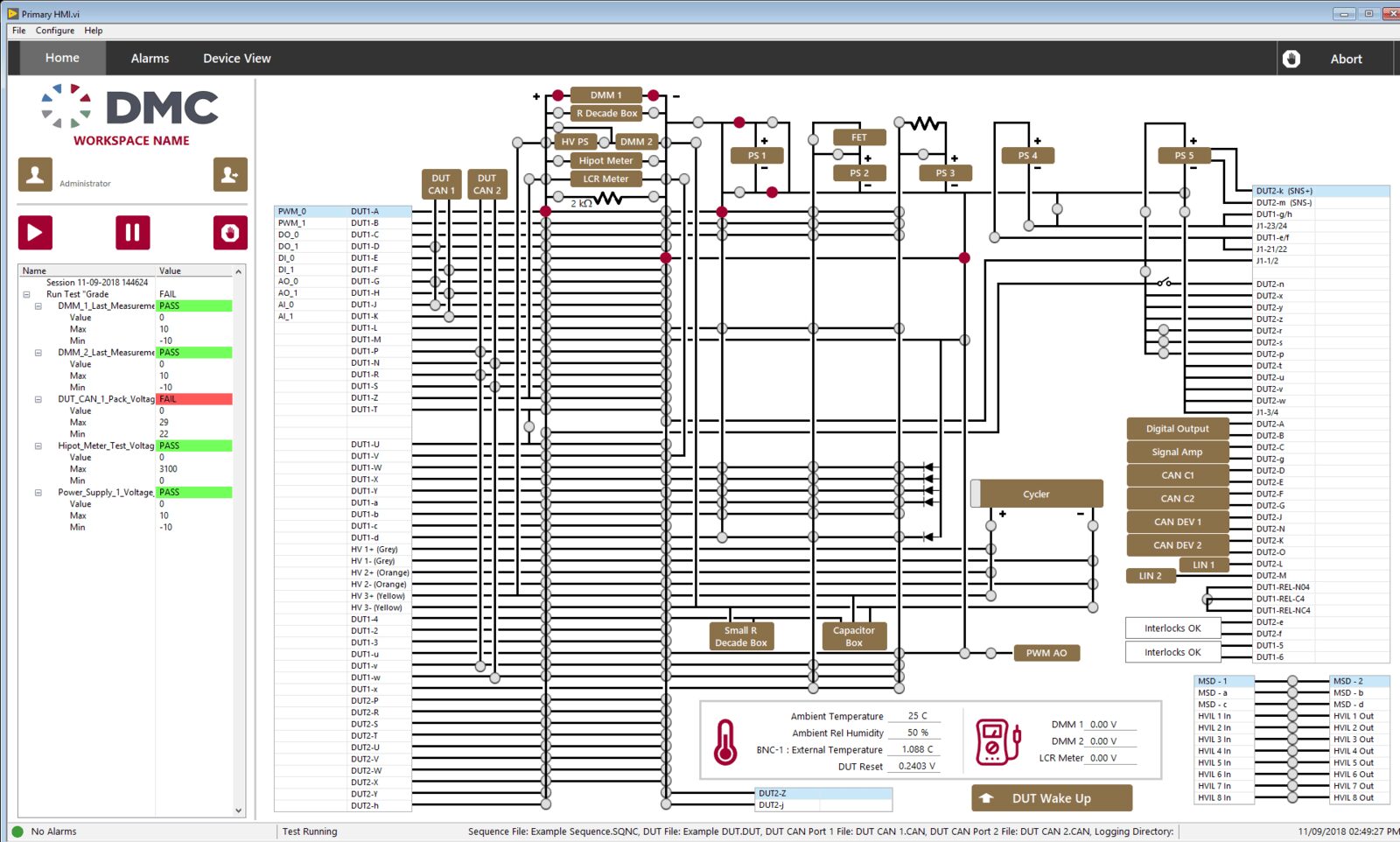Viewport: 1400px width, 842px height.
Task: Click the results table scroll down arrow
Action: (x=238, y=810)
